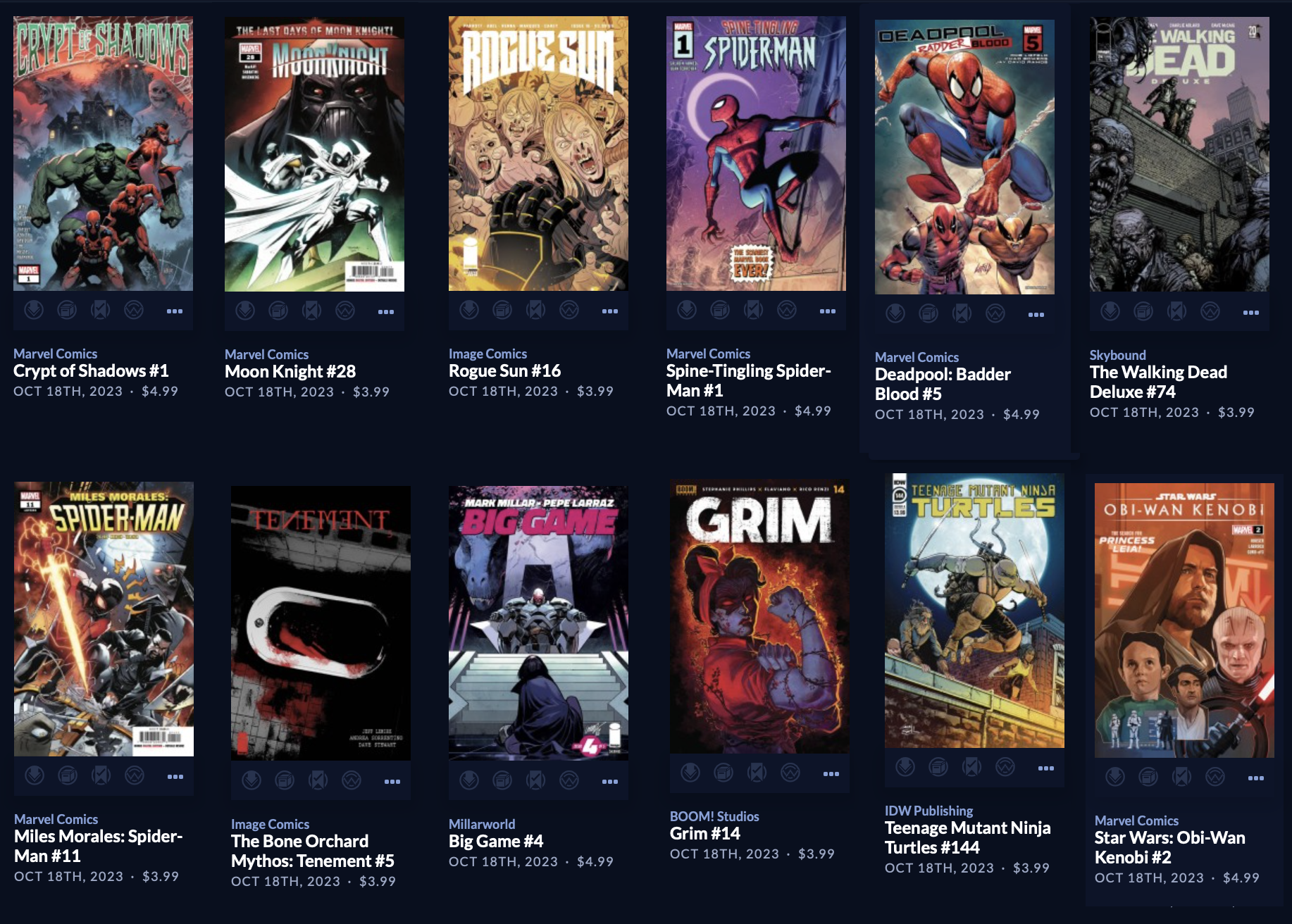Open more options for Walking Dead Deluxe #74
This screenshot has width=1292, height=924.
pyautogui.click(x=1251, y=312)
